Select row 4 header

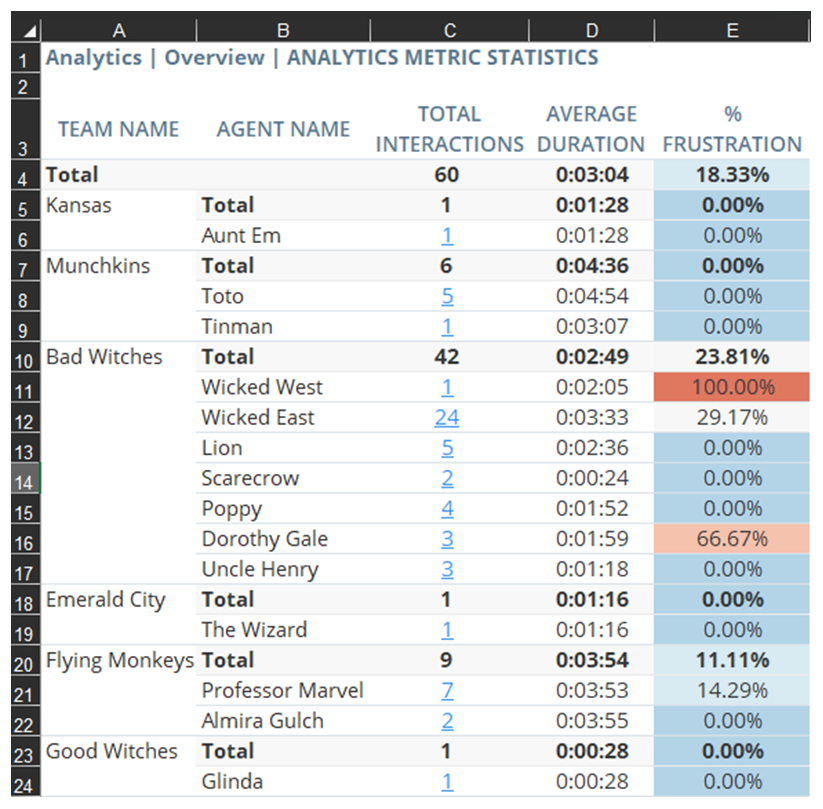coord(25,175)
